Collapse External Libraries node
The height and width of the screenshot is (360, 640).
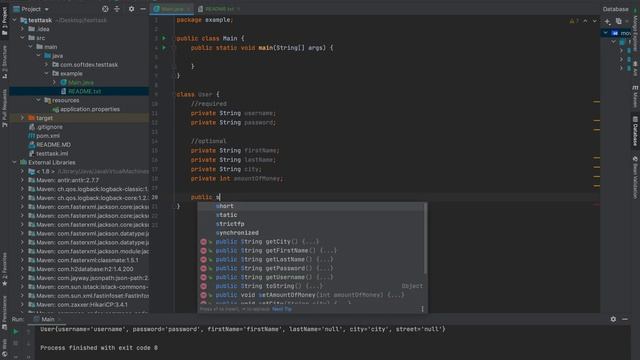(x=15, y=162)
